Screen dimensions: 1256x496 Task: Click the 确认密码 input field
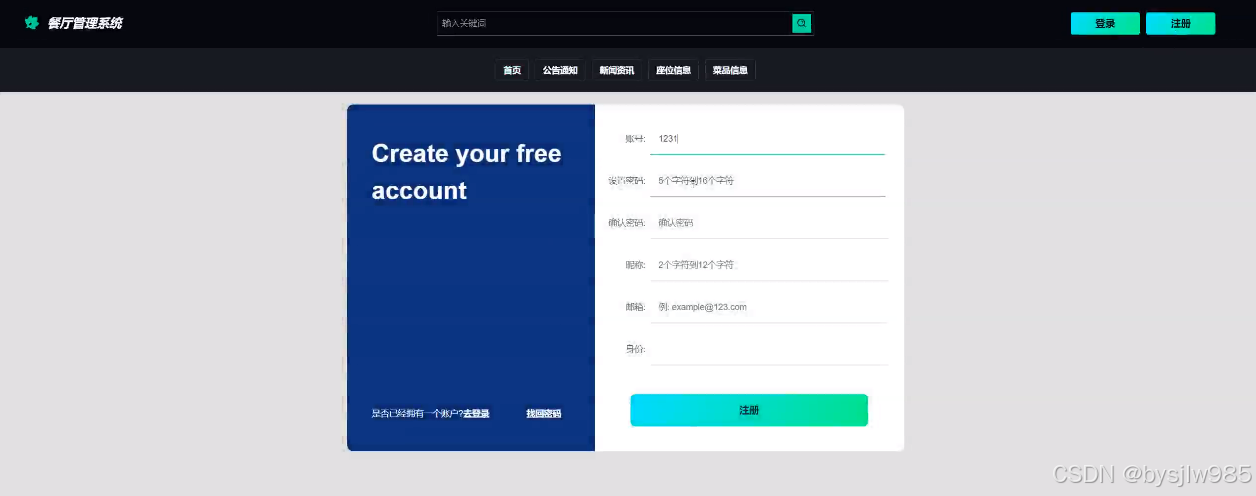[x=768, y=223]
